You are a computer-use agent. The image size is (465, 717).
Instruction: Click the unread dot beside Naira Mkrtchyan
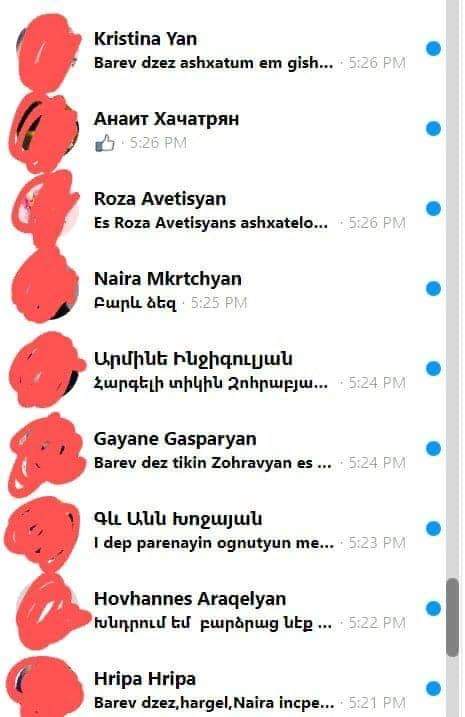pyautogui.click(x=433, y=289)
